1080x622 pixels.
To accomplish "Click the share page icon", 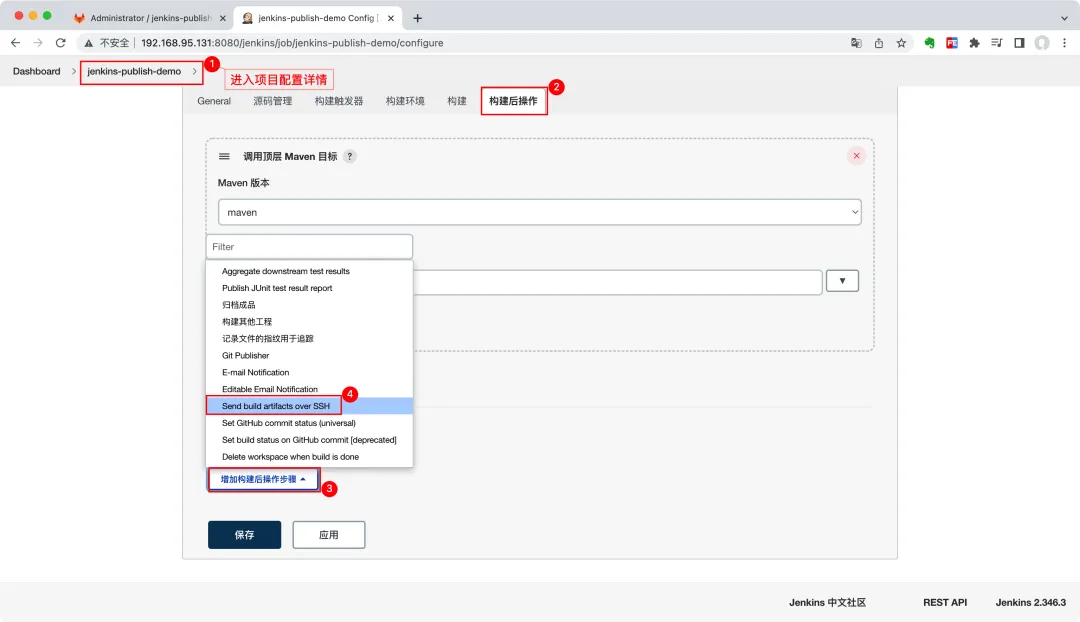I will coord(879,43).
